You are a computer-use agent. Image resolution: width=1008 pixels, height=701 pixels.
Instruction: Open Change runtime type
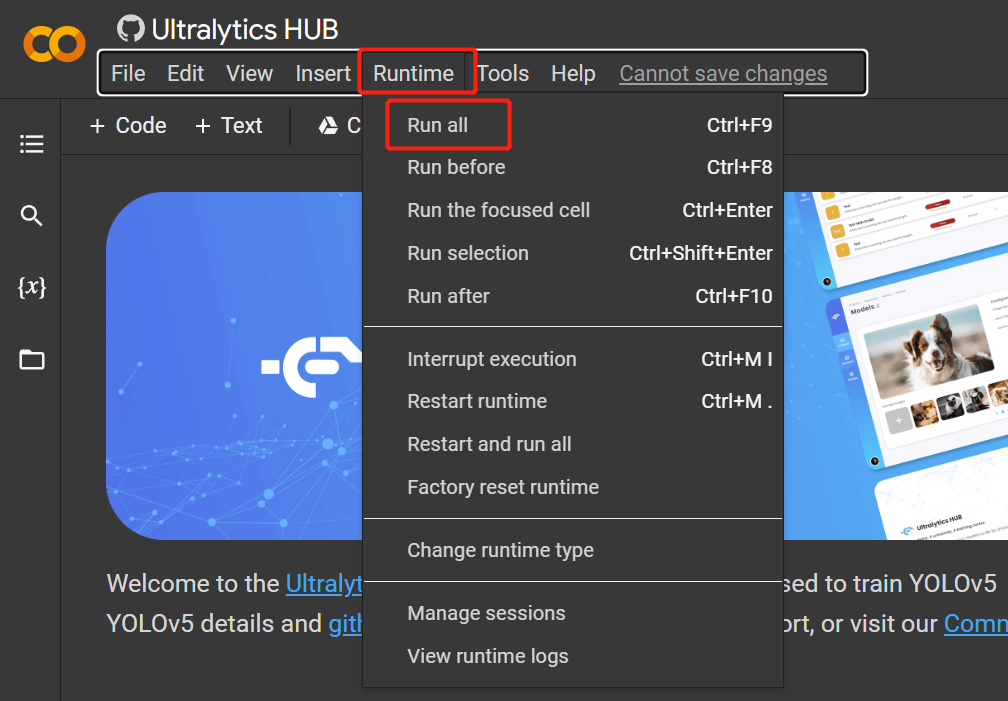(x=573, y=551)
